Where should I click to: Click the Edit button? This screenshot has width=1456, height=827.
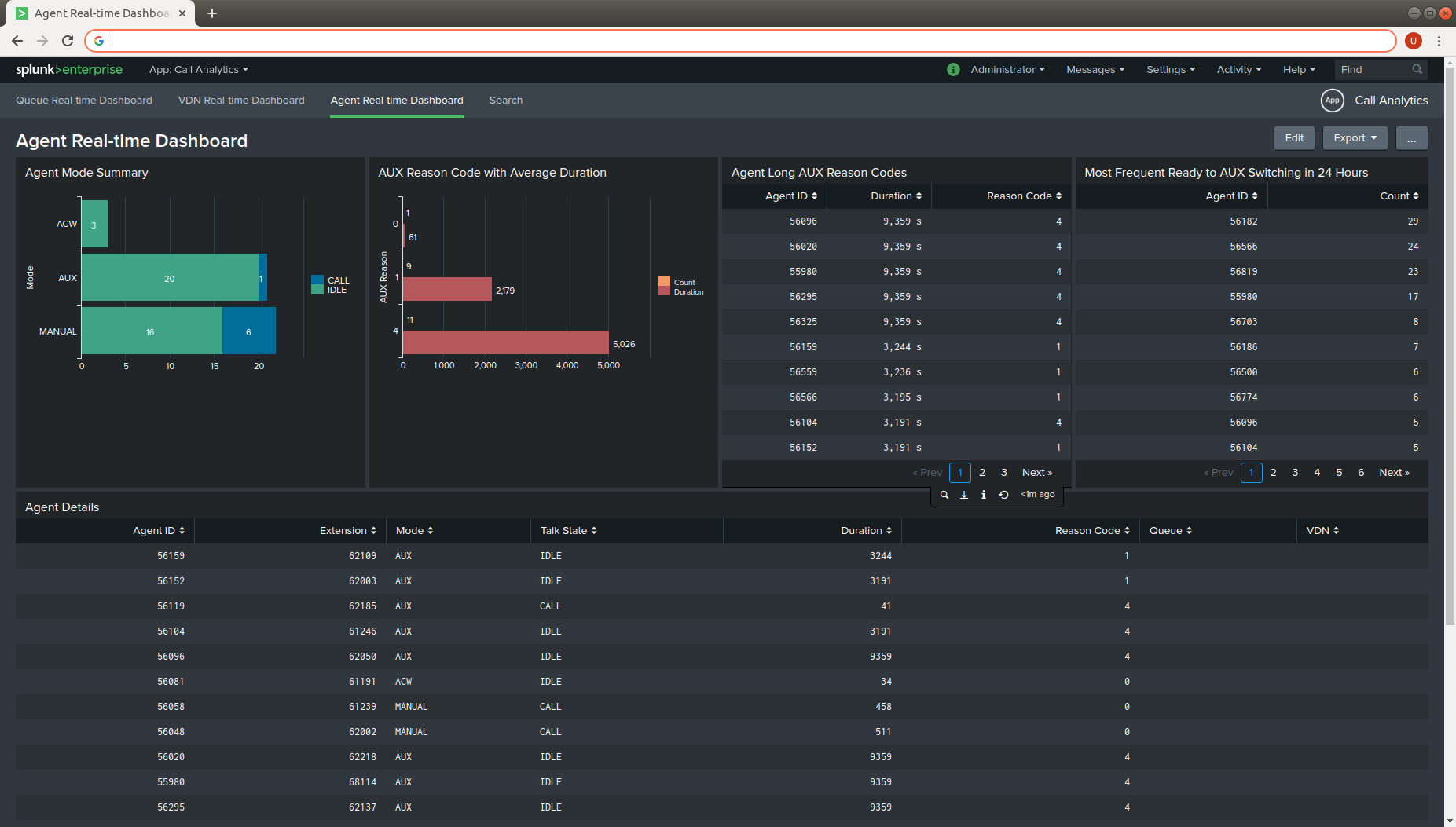pyautogui.click(x=1294, y=138)
